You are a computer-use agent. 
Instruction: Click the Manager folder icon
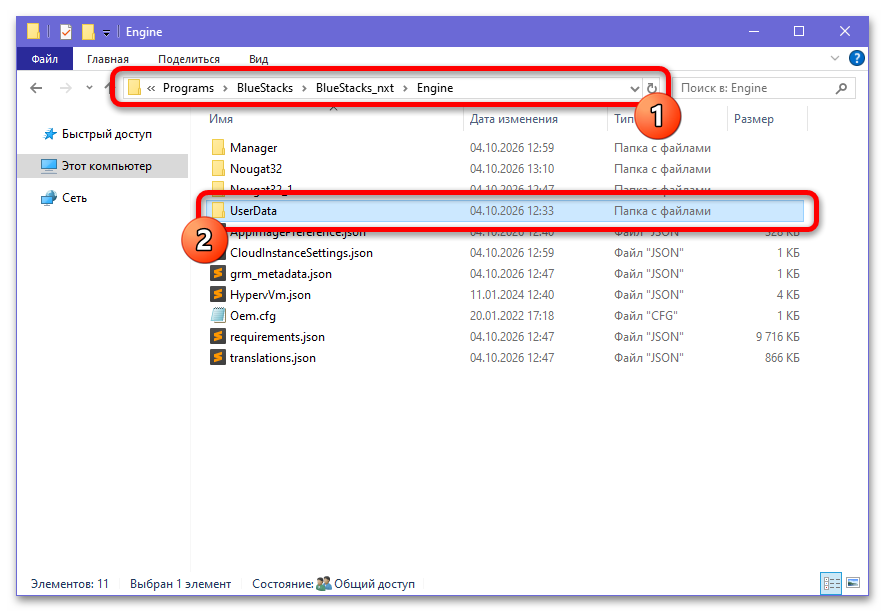coord(218,147)
